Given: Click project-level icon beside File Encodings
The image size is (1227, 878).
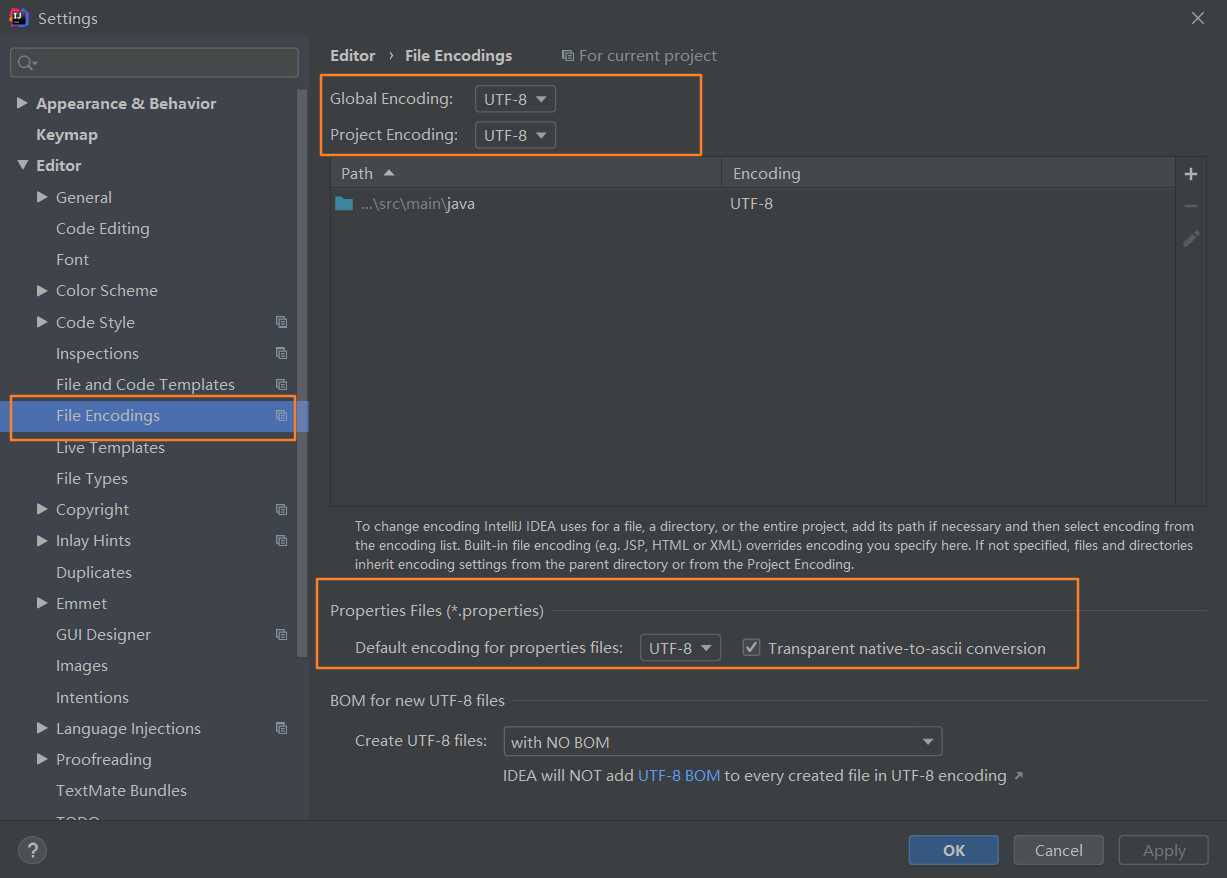Looking at the screenshot, I should click(282, 416).
